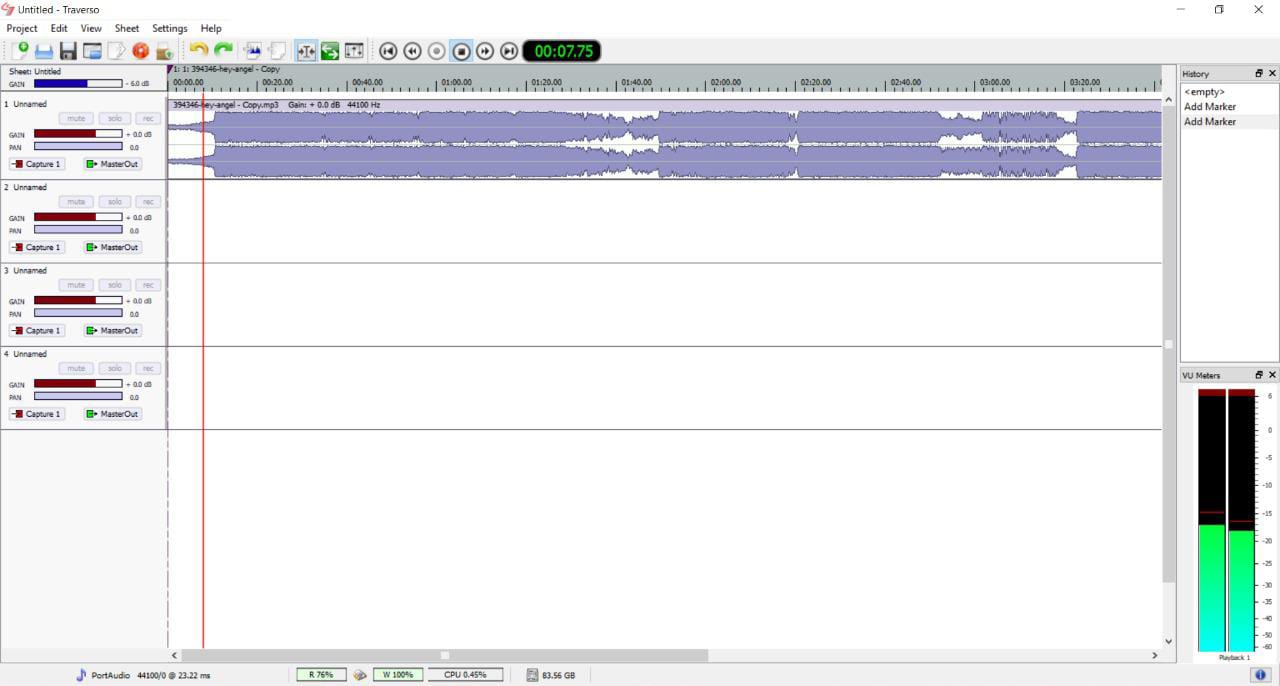The height and width of the screenshot is (686, 1280).
Task: Undo the last action with the yellow arrow
Action: click(199, 50)
